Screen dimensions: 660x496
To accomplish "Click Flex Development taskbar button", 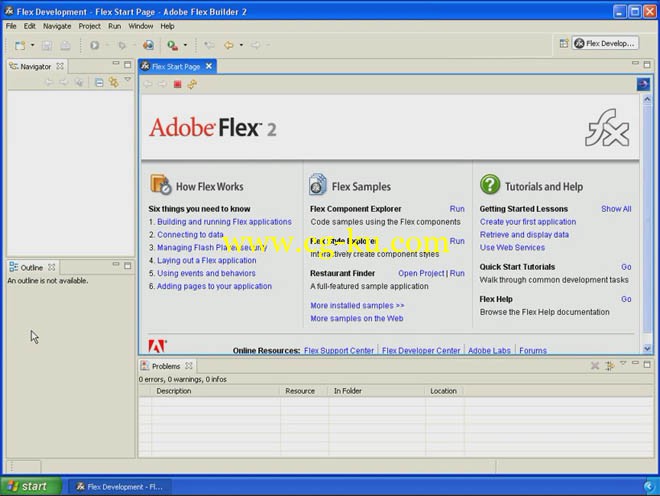I will point(120,487).
